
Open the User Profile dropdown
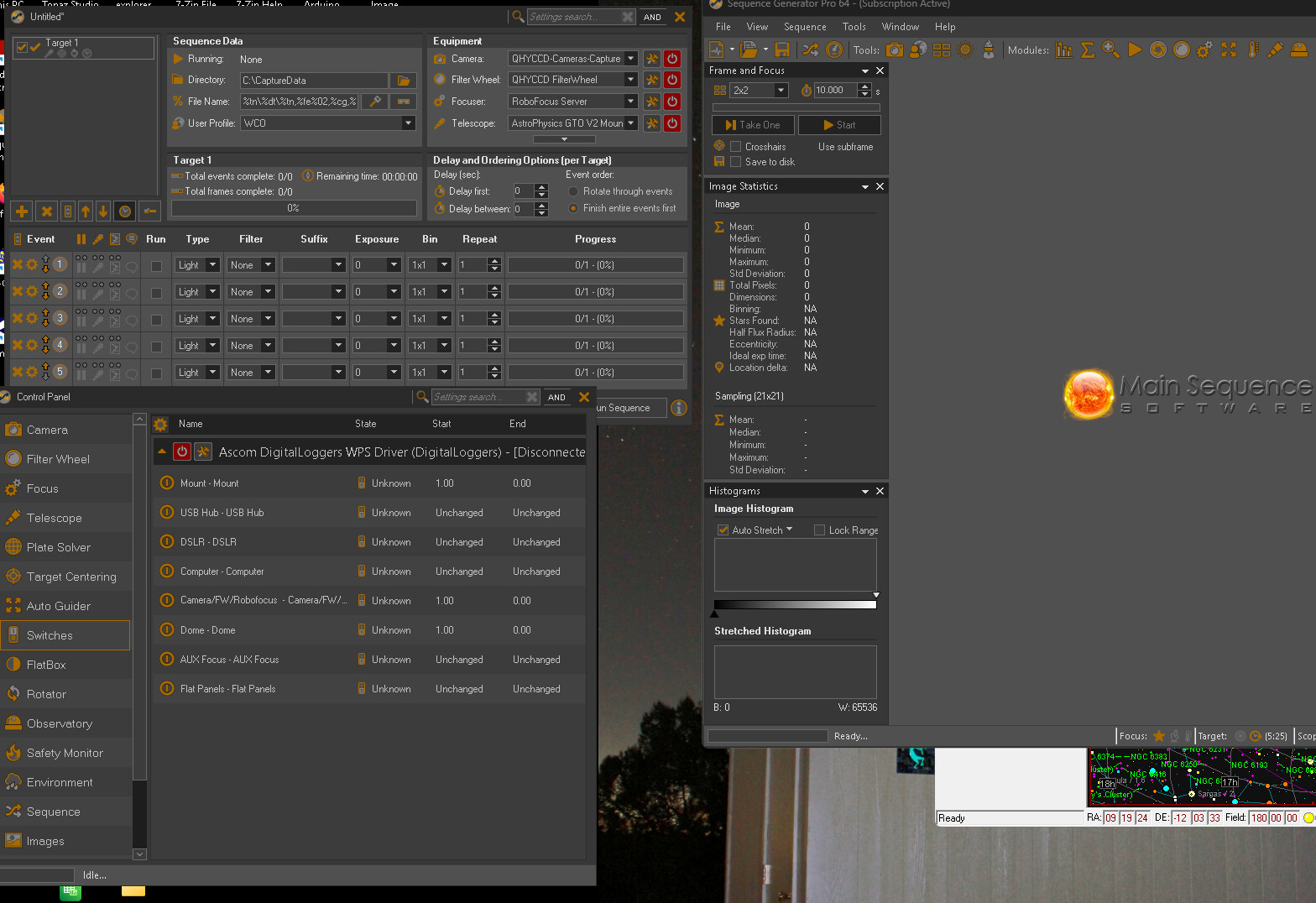click(408, 123)
